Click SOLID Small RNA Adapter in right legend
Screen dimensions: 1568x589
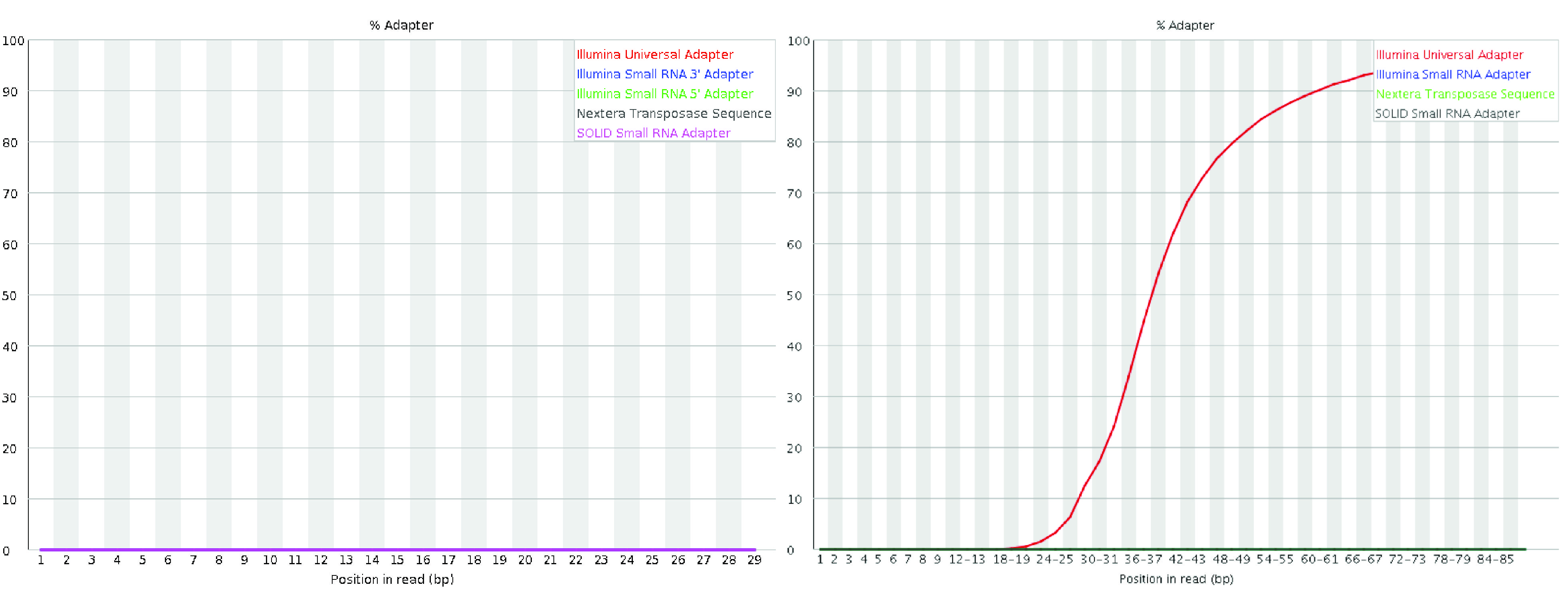tap(1447, 113)
